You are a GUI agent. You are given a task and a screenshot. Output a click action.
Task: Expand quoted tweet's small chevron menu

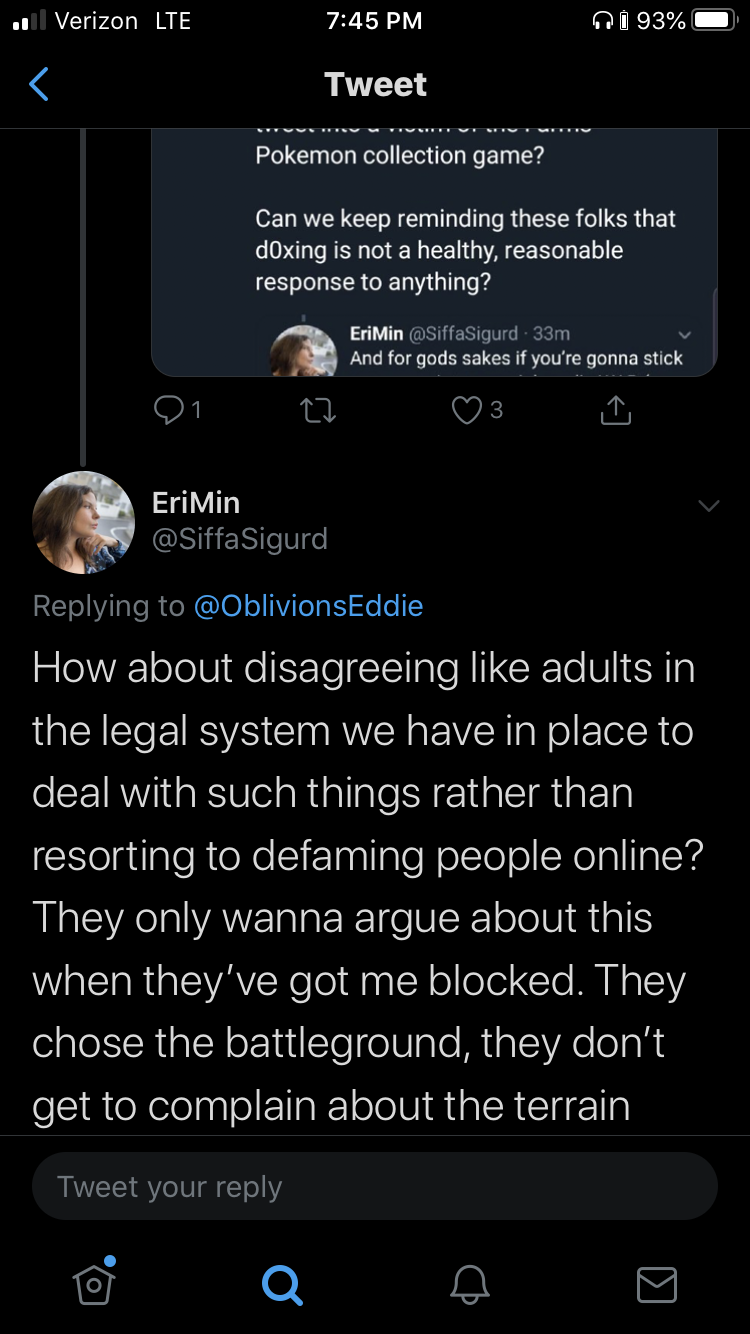pyautogui.click(x=685, y=333)
